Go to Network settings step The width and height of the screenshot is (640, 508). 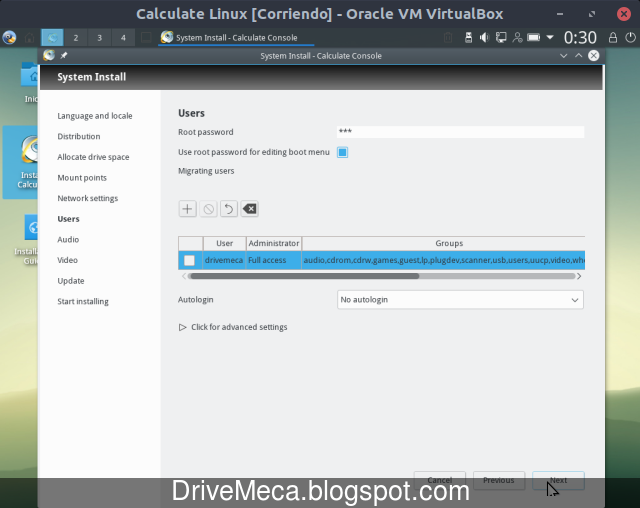coord(88,198)
